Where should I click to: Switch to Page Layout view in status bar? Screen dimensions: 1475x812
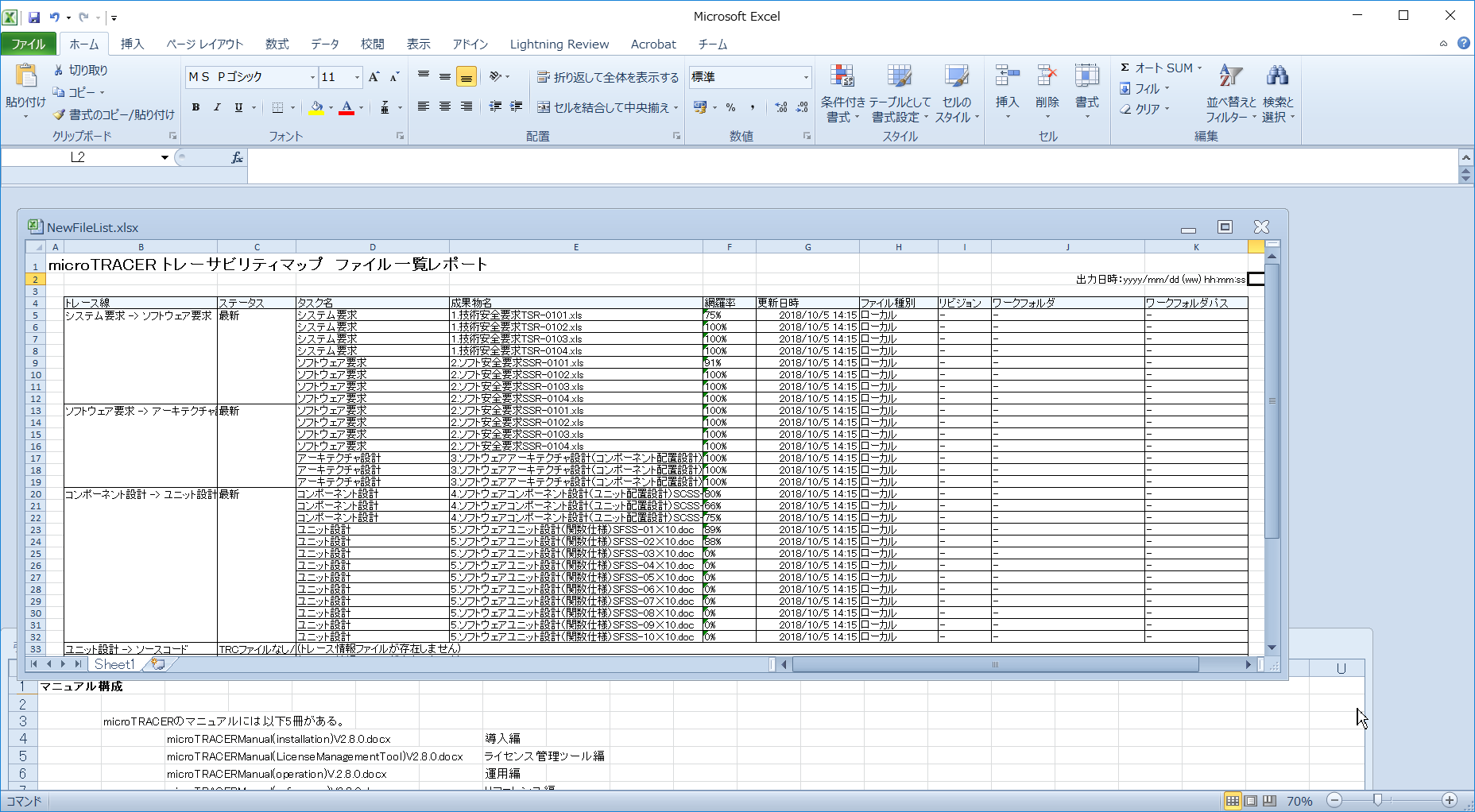click(x=1251, y=801)
